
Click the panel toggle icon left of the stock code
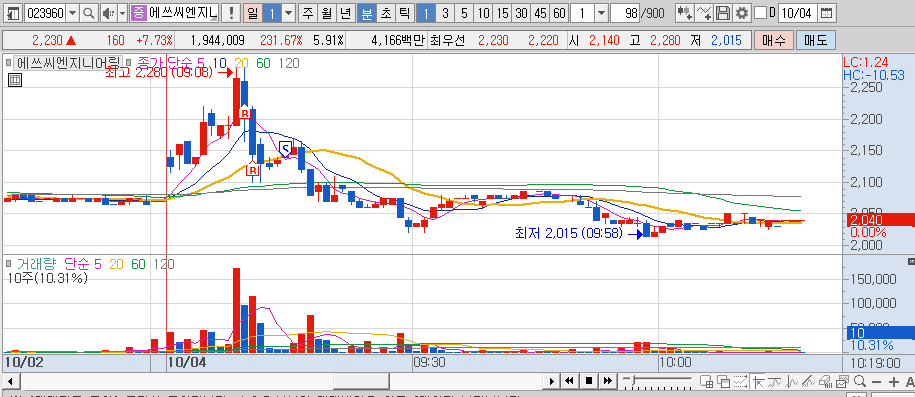coord(13,12)
